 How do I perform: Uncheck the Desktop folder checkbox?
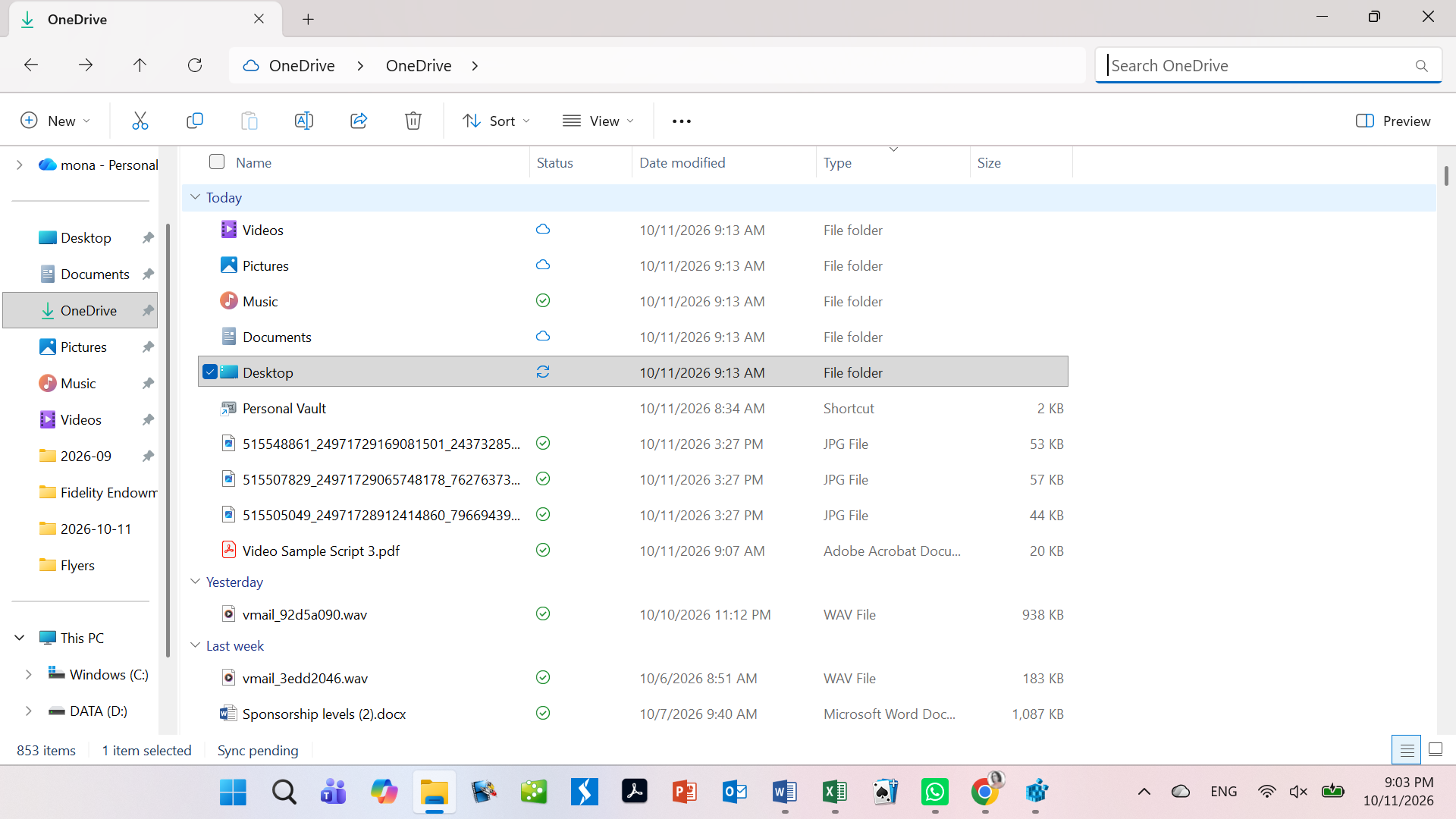point(210,372)
